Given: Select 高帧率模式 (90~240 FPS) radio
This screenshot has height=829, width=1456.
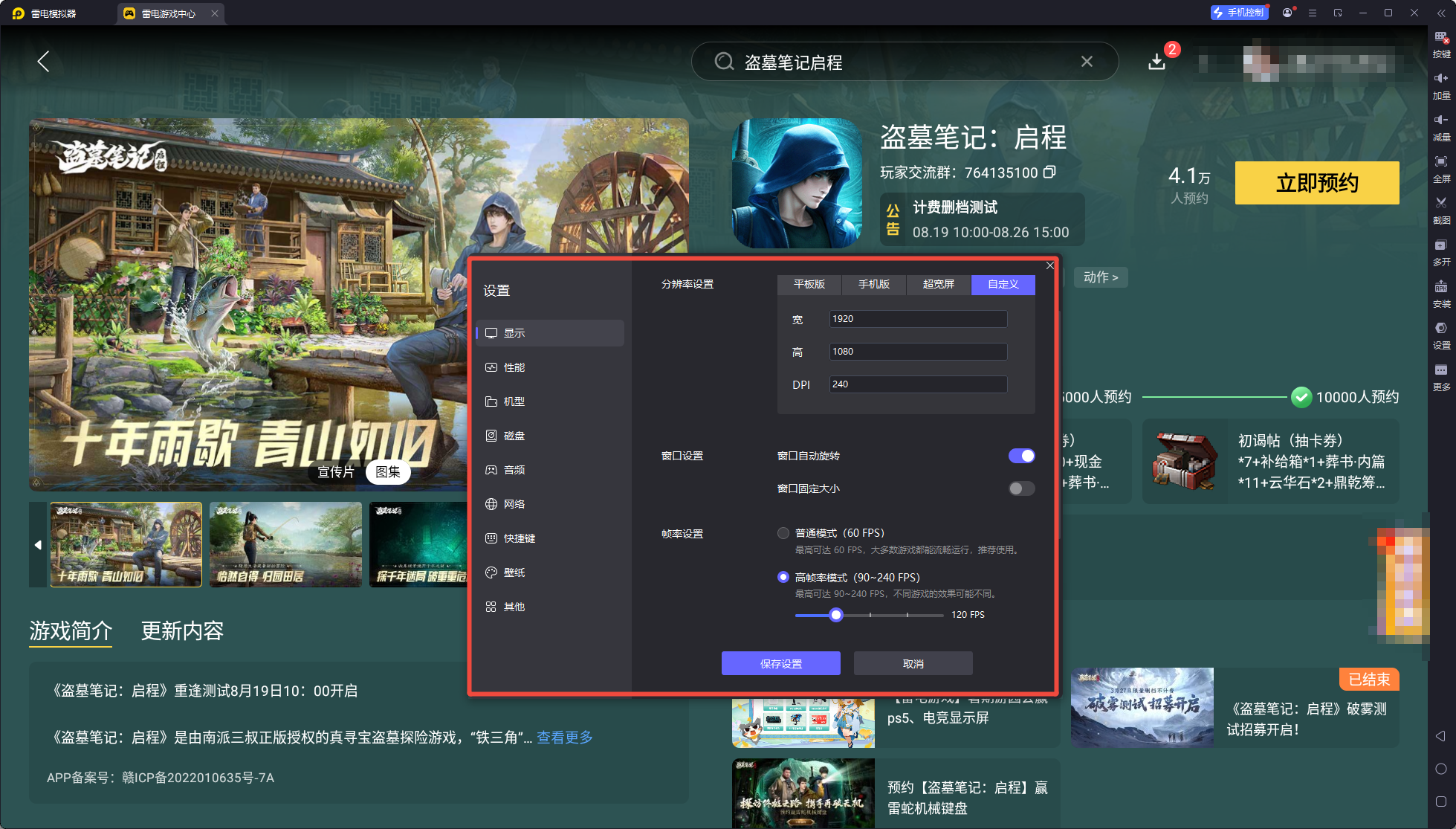Looking at the screenshot, I should (x=783, y=577).
